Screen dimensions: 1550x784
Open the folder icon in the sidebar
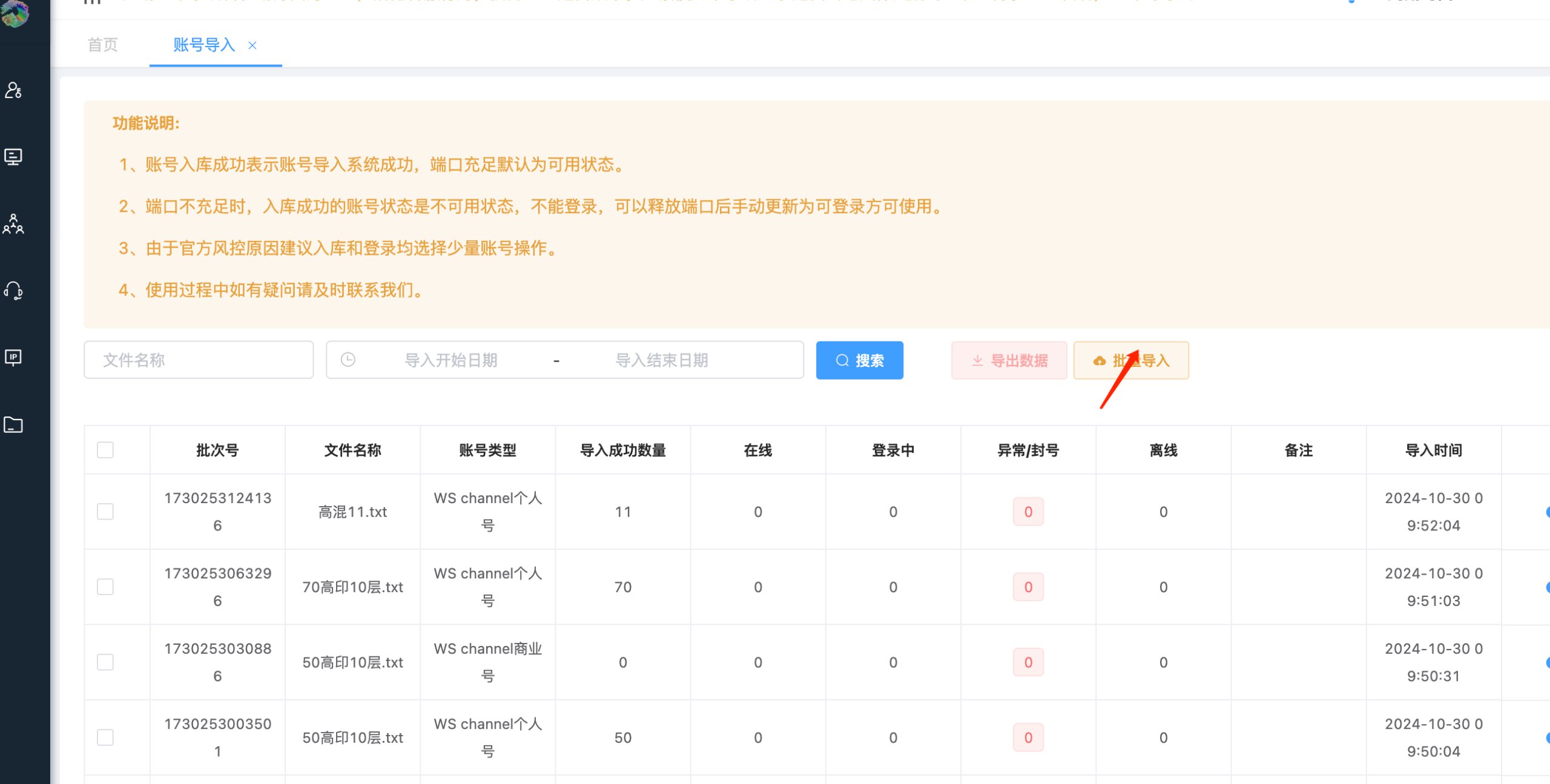tap(13, 425)
